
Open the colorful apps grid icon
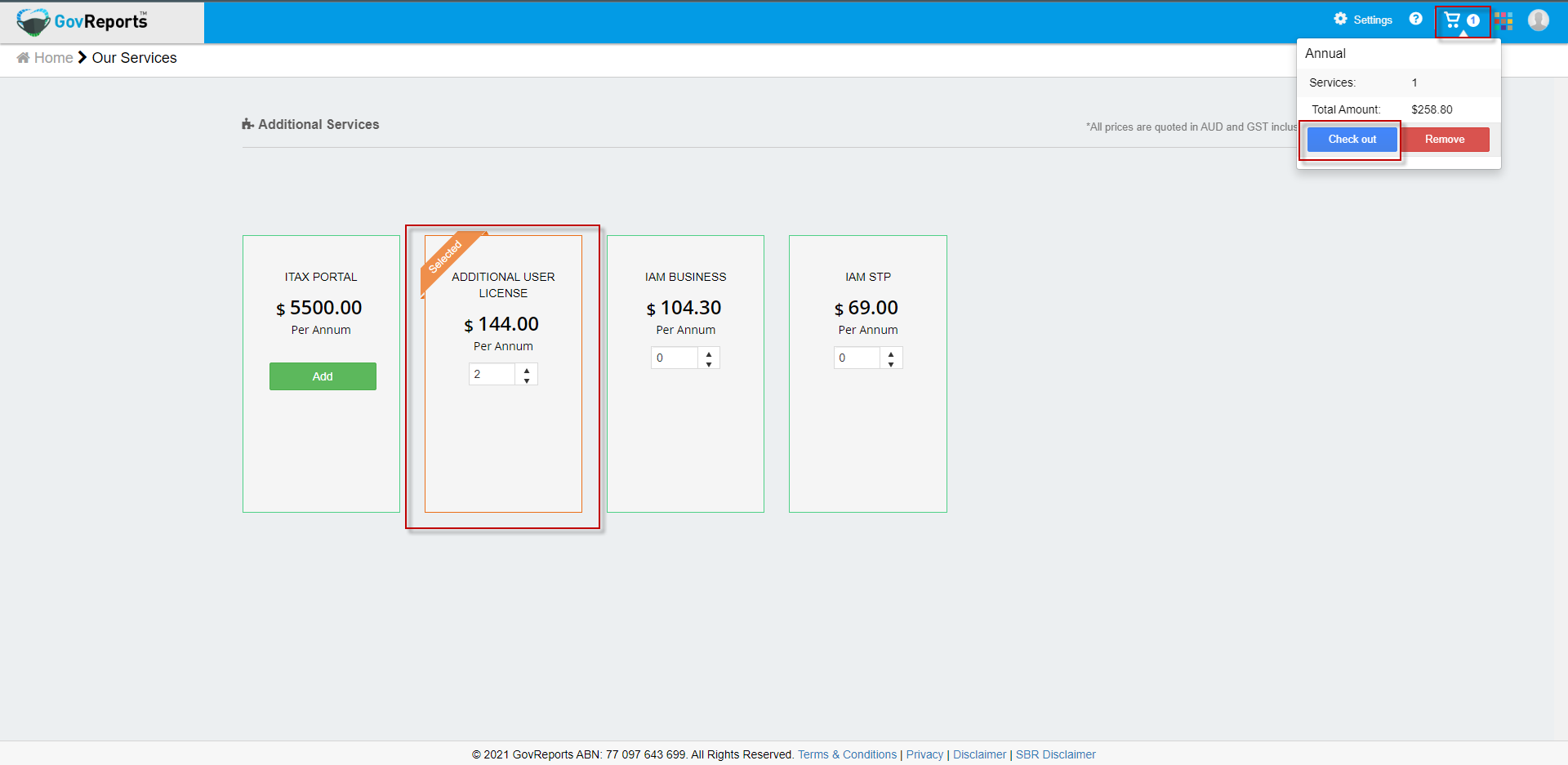(x=1503, y=20)
